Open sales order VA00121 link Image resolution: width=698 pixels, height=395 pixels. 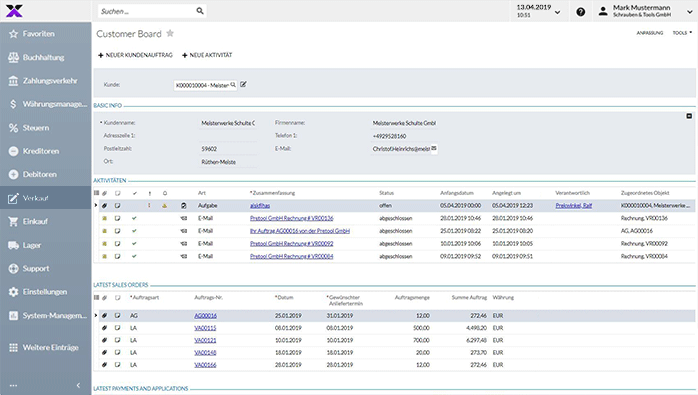205,340
